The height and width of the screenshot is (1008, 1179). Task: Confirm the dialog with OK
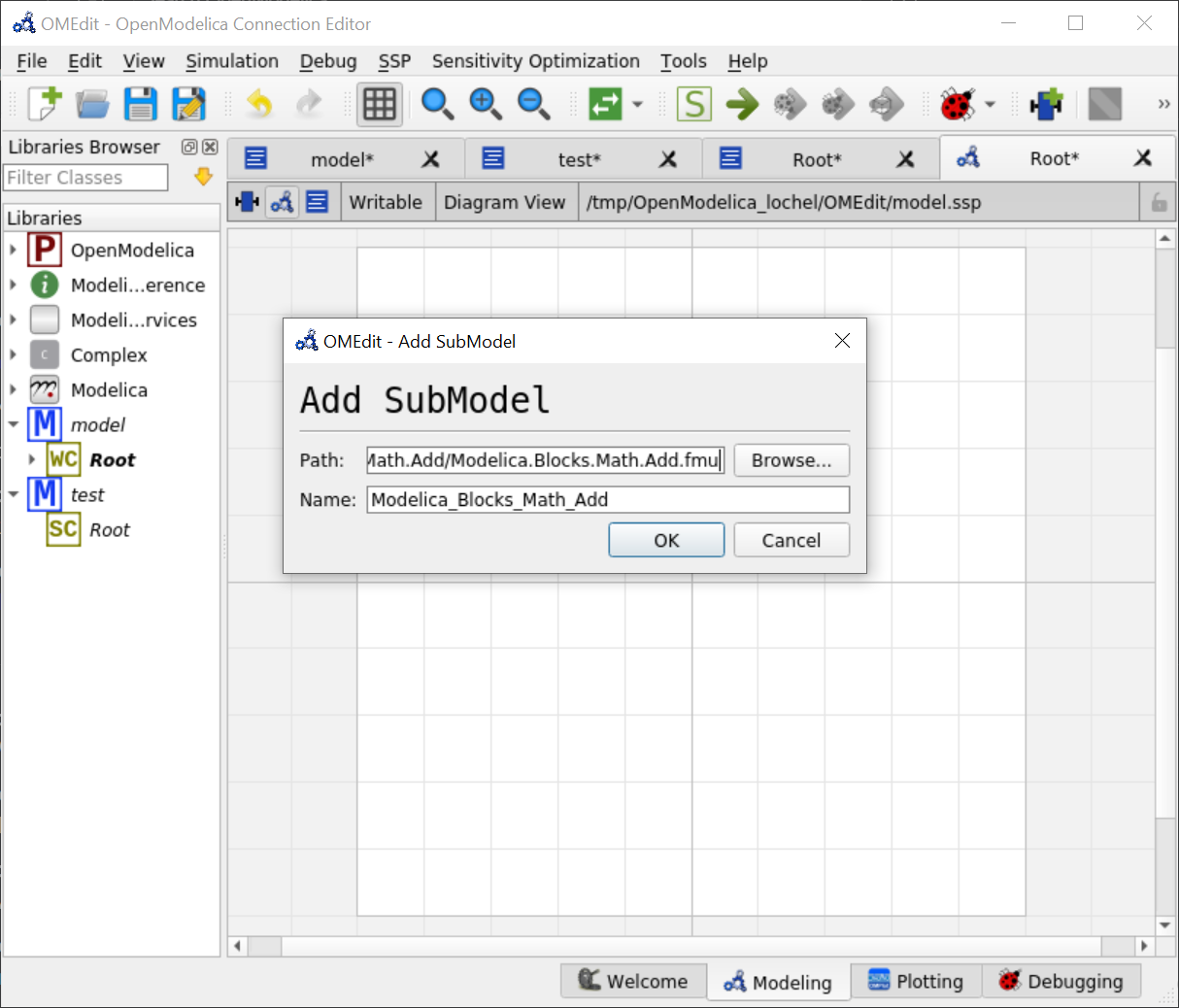tap(666, 540)
